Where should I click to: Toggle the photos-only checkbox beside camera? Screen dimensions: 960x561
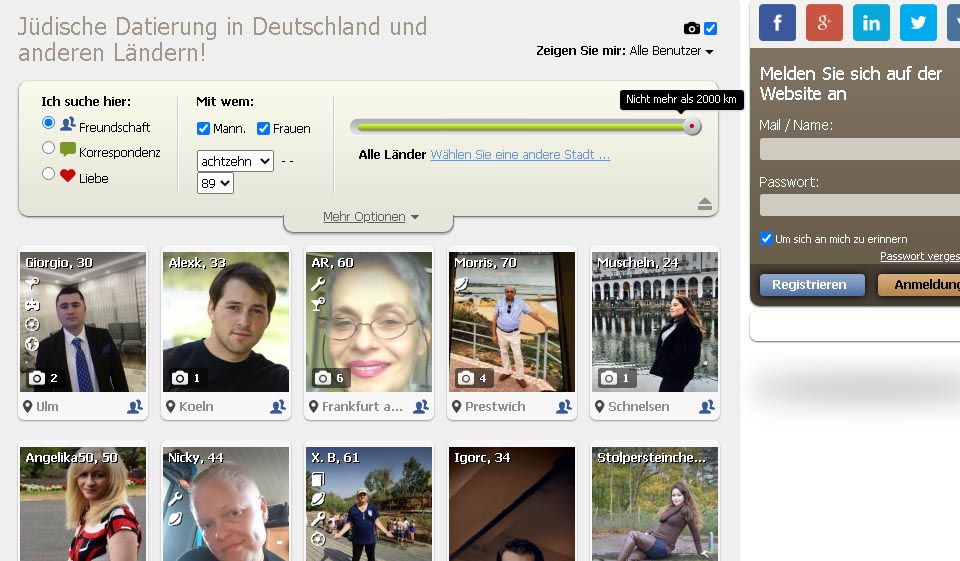tap(711, 28)
